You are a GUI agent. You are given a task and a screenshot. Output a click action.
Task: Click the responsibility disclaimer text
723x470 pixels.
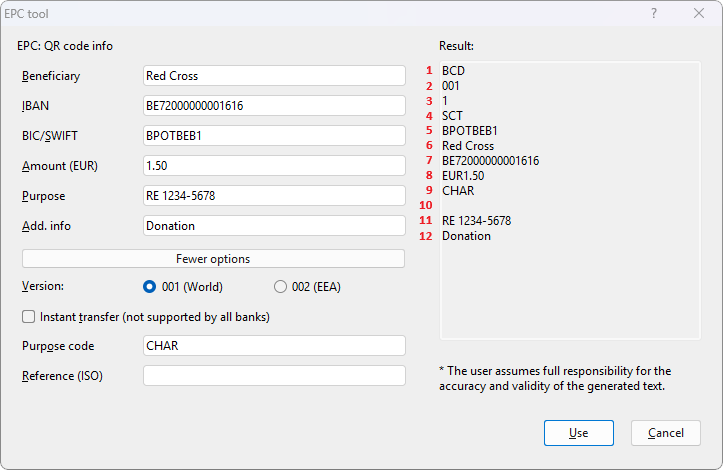click(555, 378)
